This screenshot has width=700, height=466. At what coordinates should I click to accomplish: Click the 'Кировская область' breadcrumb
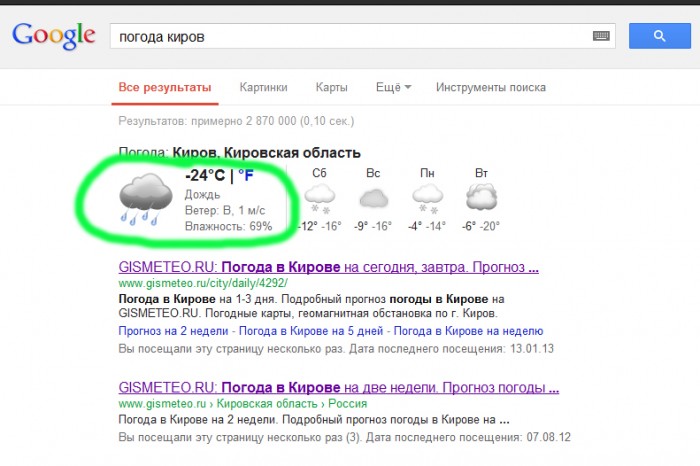(x=267, y=404)
